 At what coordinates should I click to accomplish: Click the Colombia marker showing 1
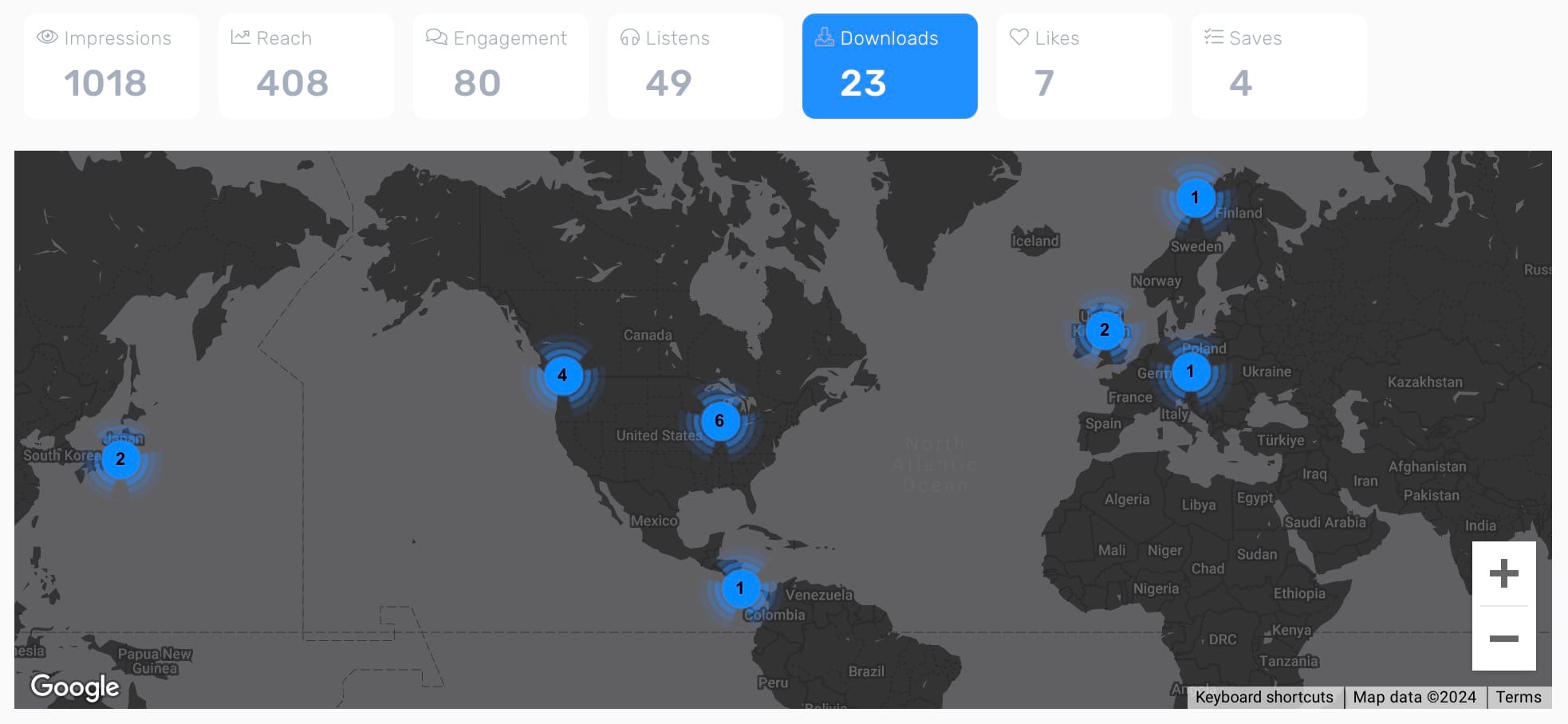740,588
